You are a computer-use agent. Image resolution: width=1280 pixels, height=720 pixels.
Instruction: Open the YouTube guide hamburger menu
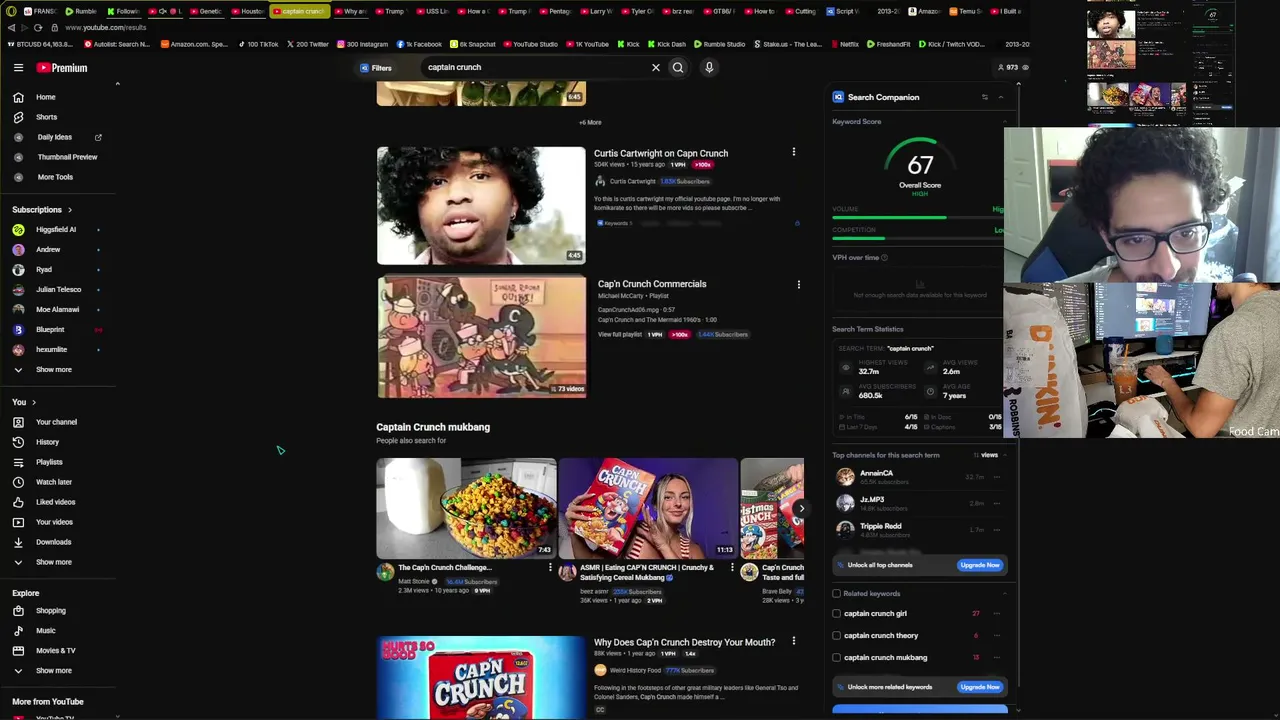coord(18,68)
